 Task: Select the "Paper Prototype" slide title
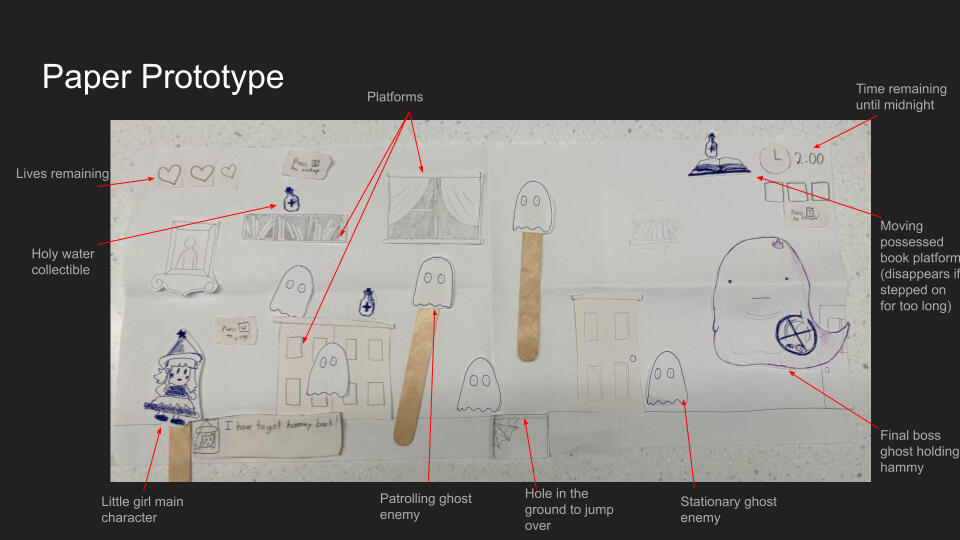[x=162, y=77]
